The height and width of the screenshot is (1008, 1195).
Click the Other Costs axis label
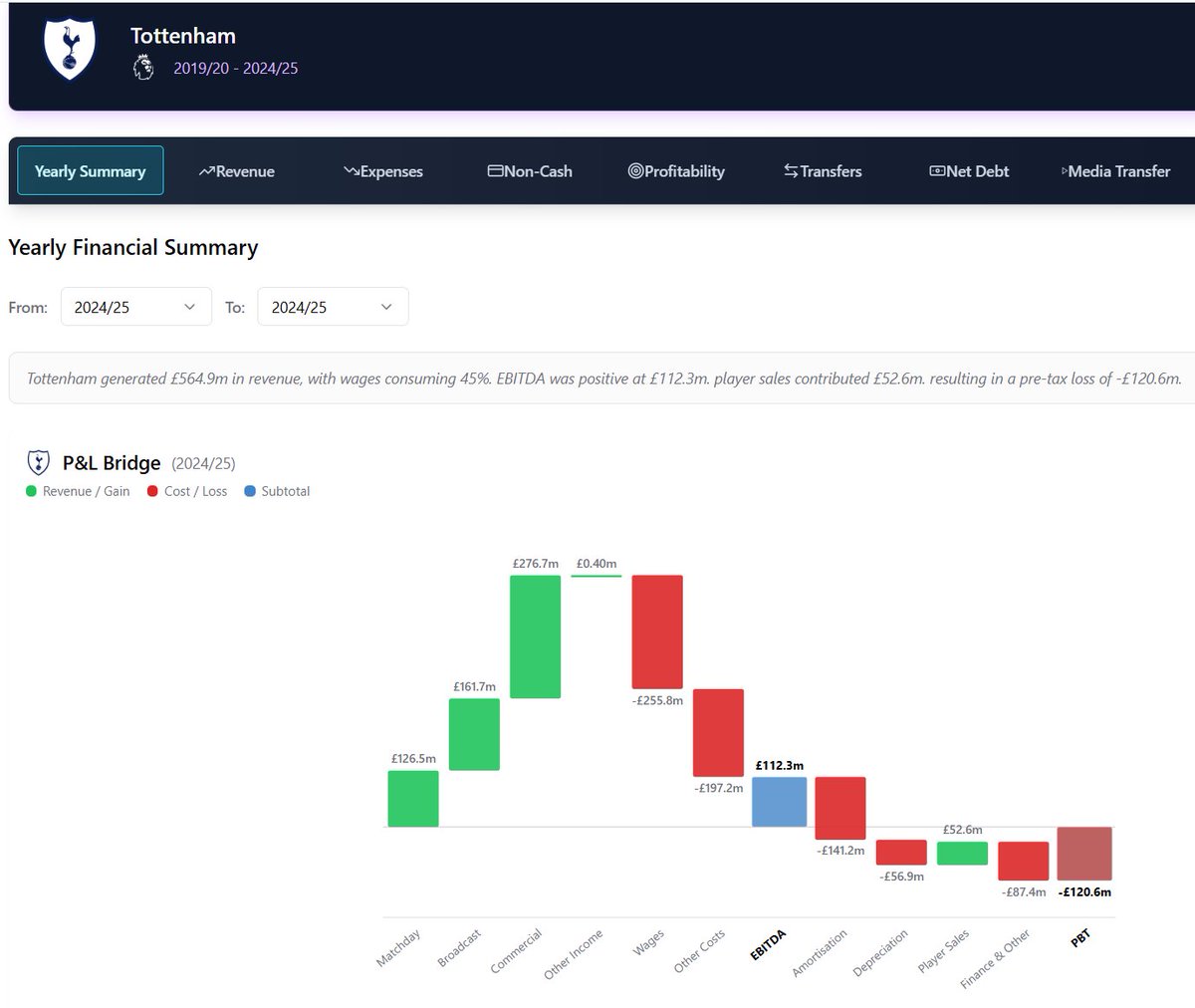[x=700, y=951]
